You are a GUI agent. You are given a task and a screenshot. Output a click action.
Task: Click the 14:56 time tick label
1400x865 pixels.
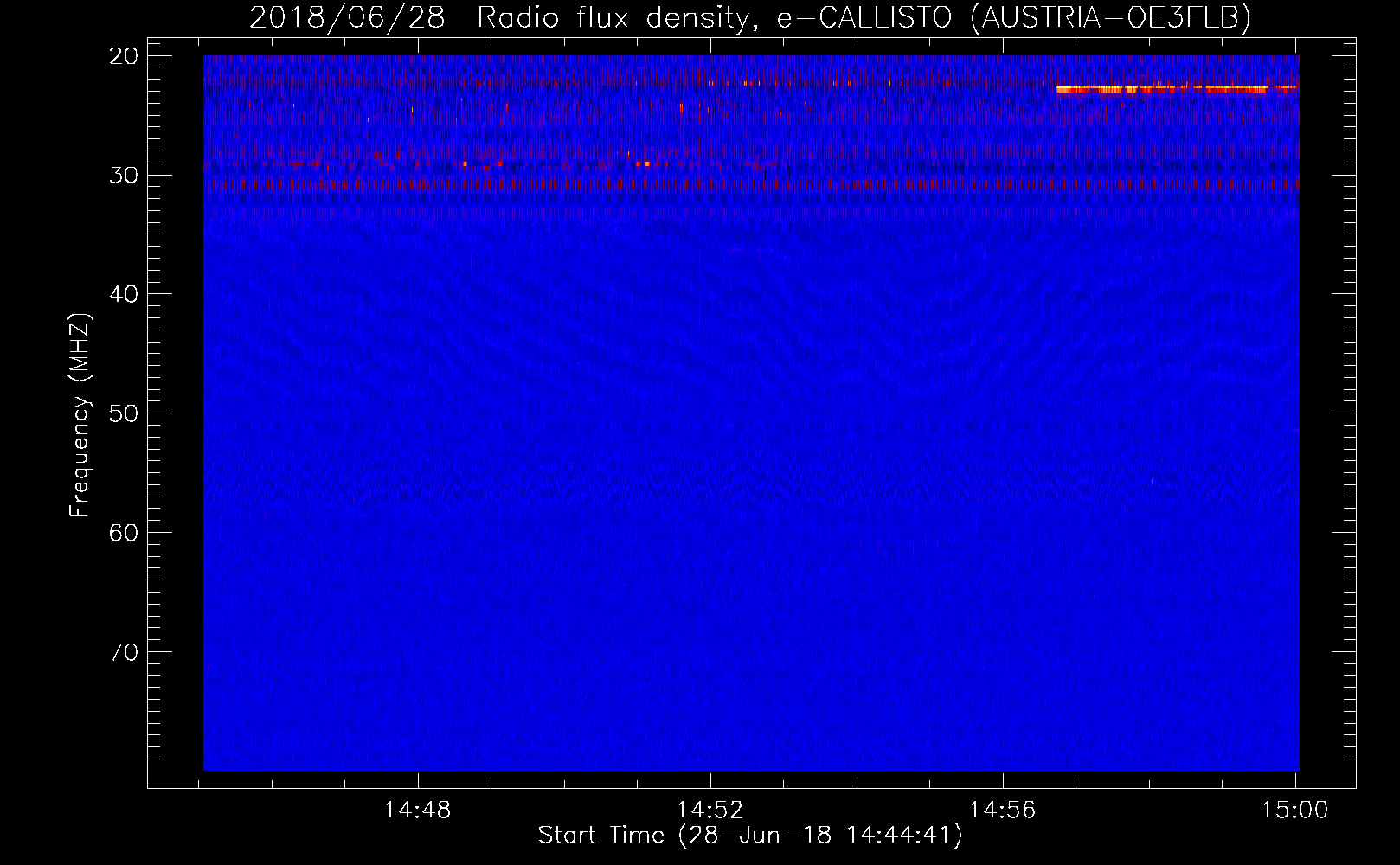[x=1003, y=811]
